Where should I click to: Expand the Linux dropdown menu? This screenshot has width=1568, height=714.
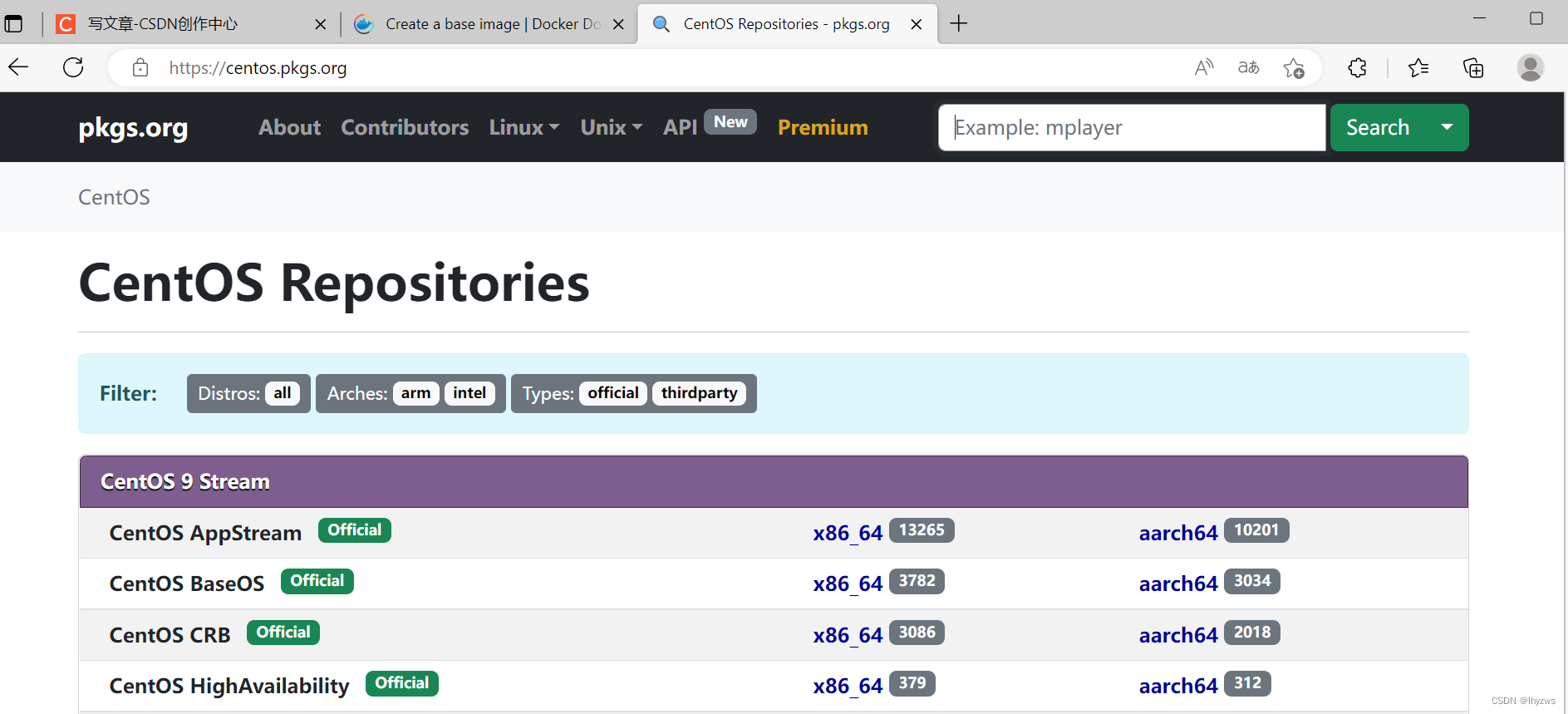coord(524,127)
